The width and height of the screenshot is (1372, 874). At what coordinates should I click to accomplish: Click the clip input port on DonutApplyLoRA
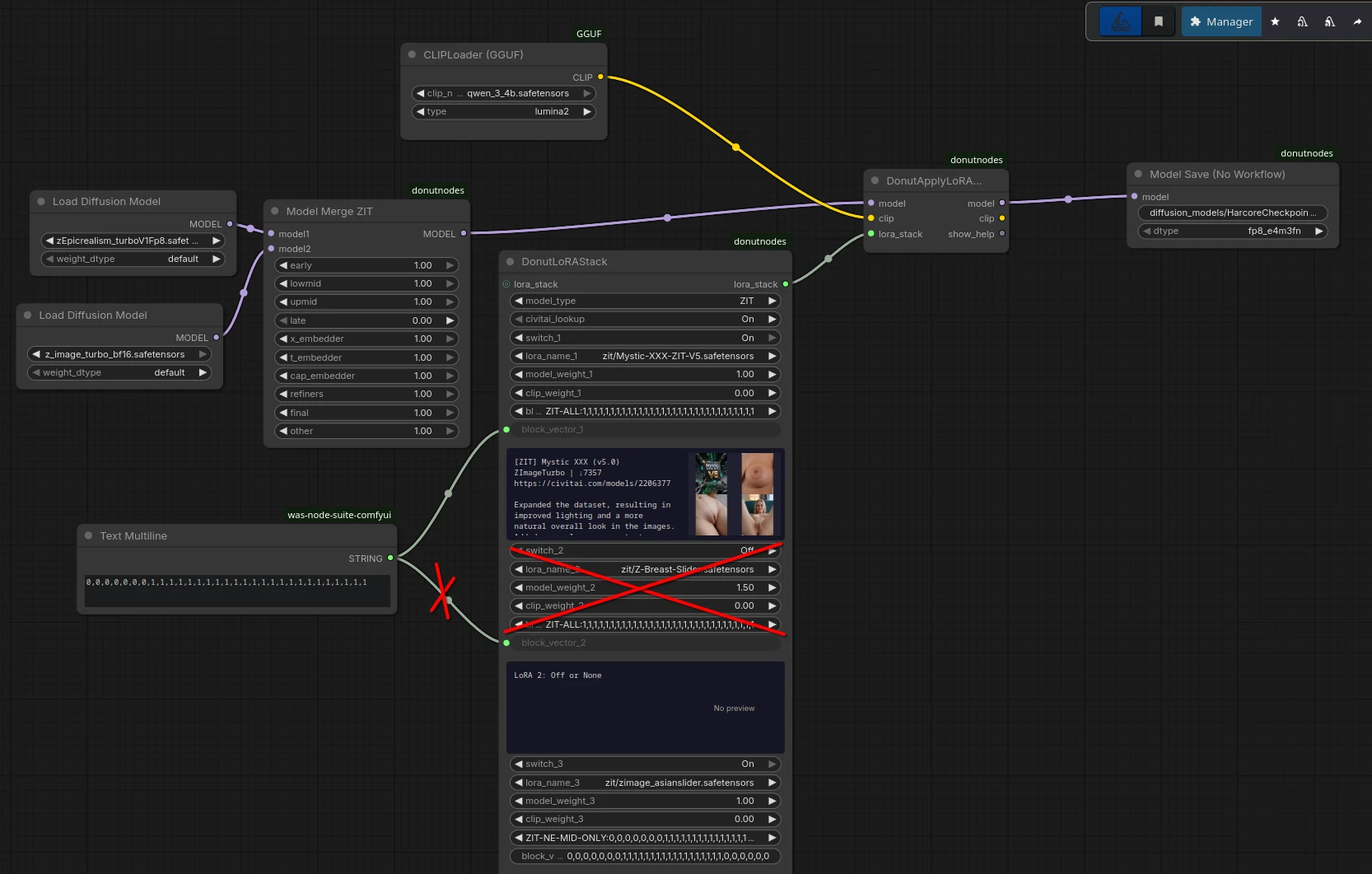tap(871, 218)
